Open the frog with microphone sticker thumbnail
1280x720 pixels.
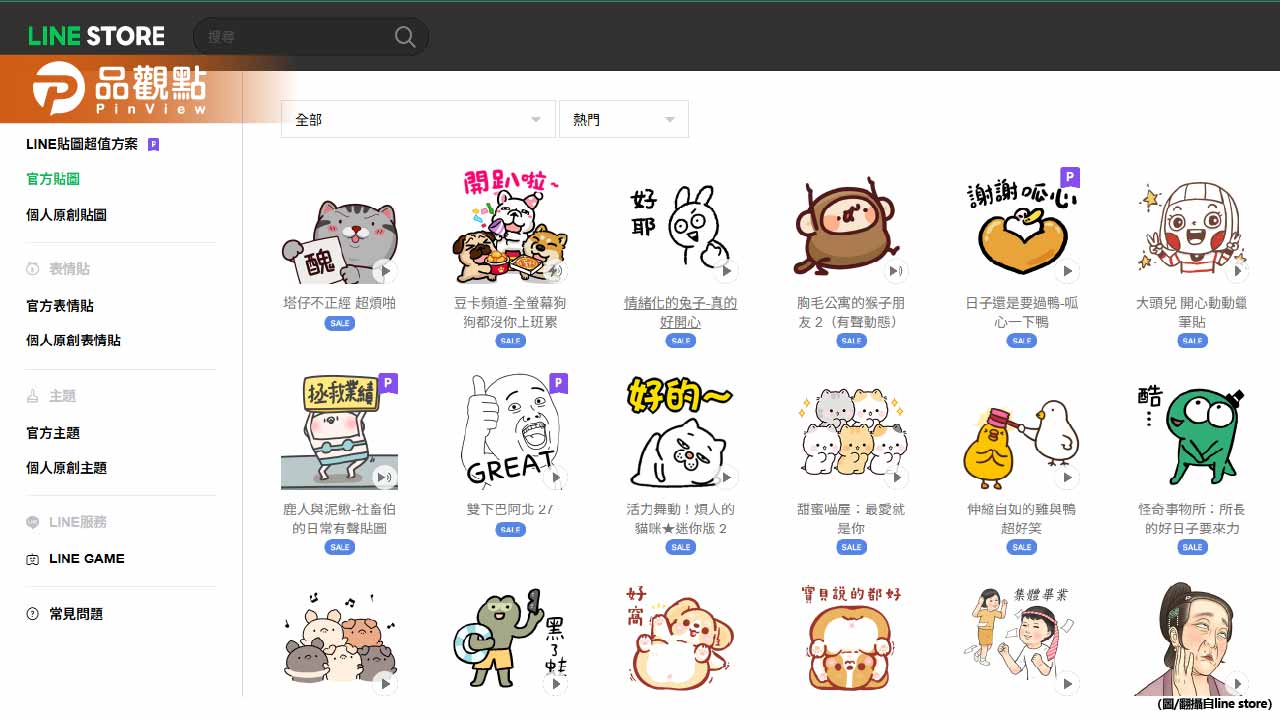(510, 638)
